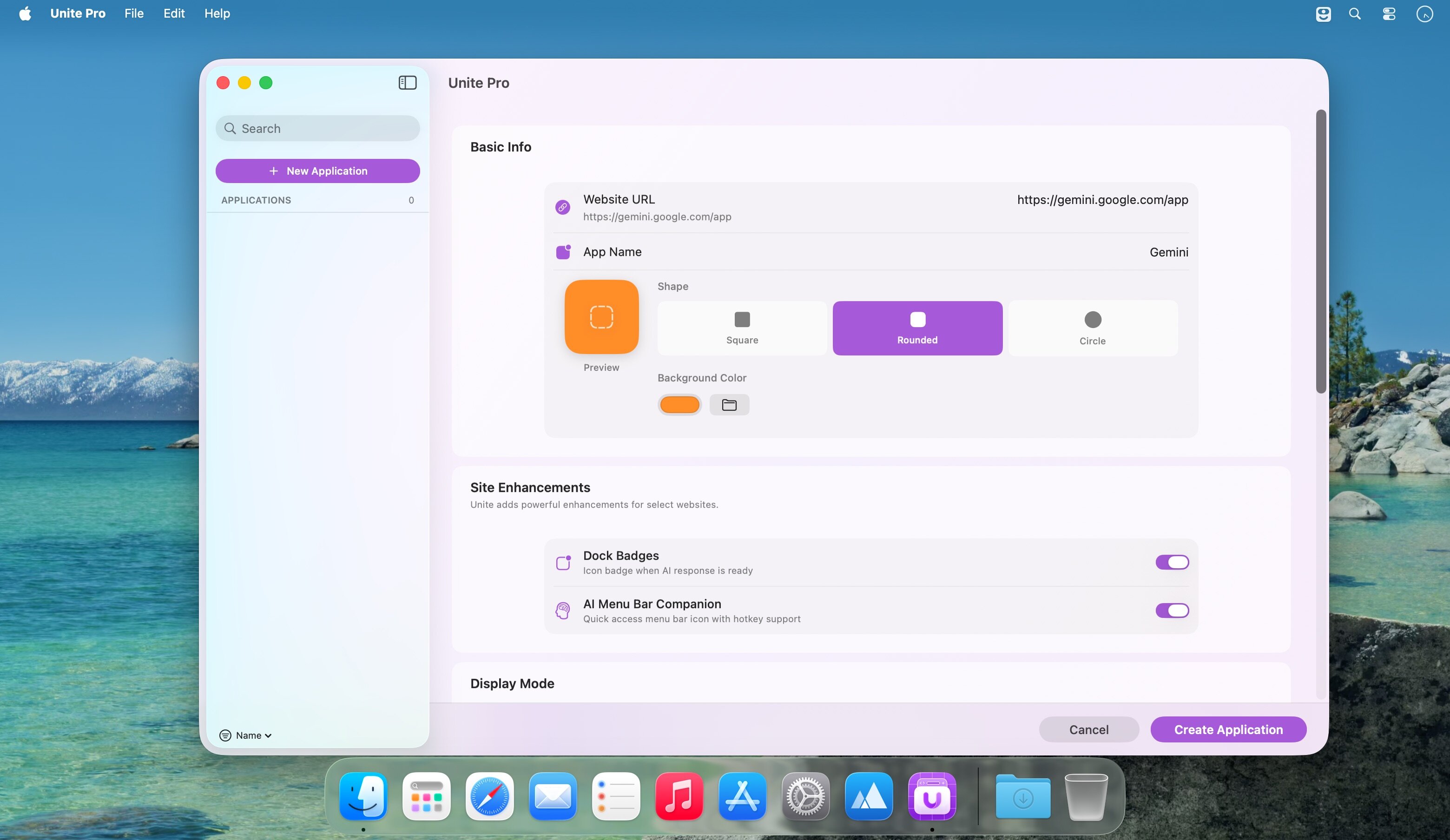1450x840 pixels.
Task: Select the Circle shape option
Action: click(x=1092, y=328)
